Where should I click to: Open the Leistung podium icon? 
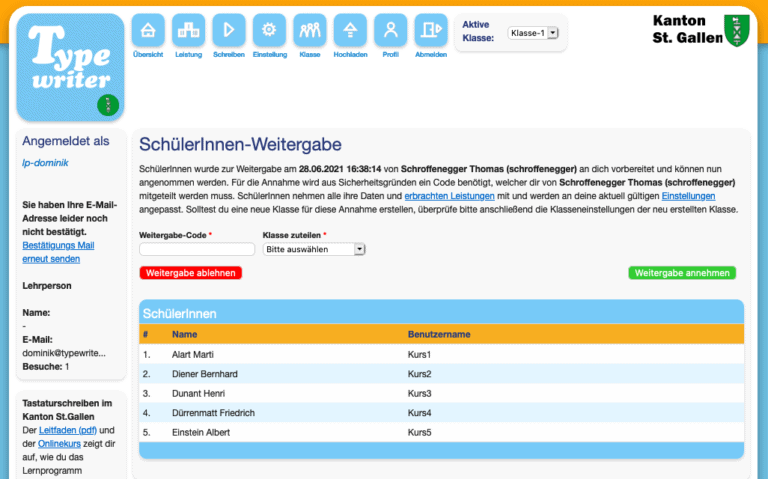pyautogui.click(x=189, y=30)
